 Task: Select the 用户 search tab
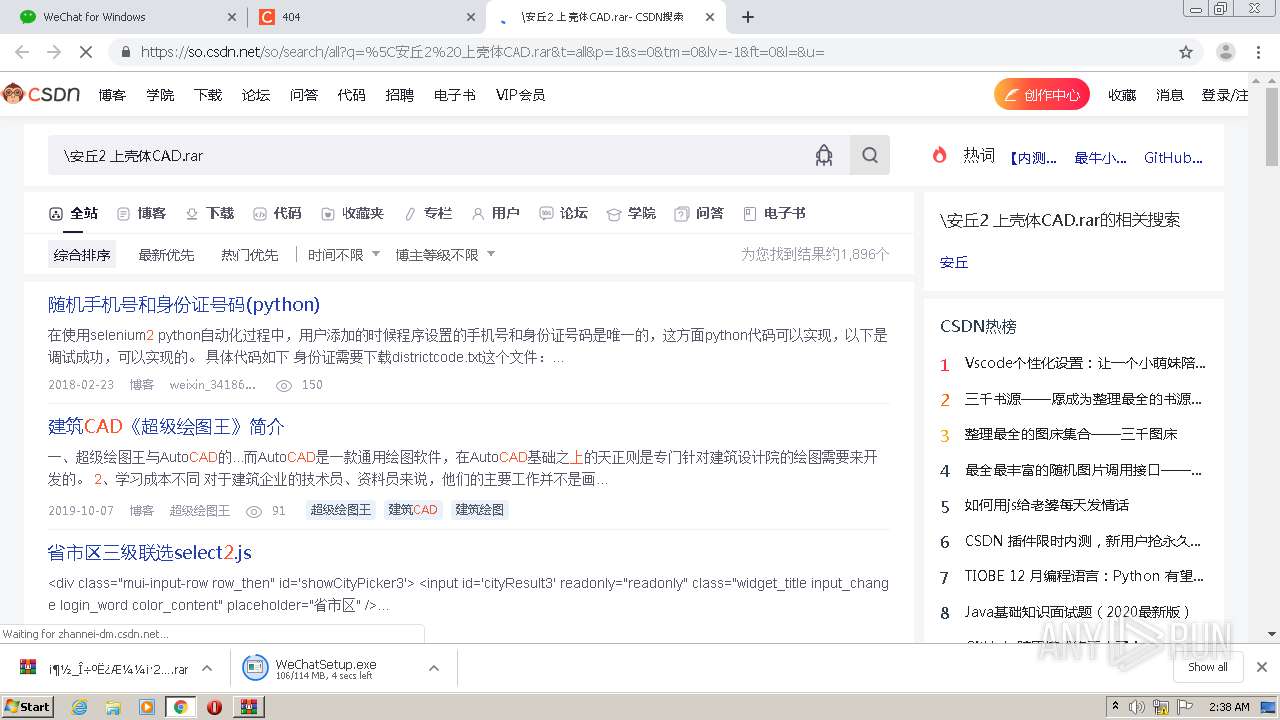click(x=495, y=213)
